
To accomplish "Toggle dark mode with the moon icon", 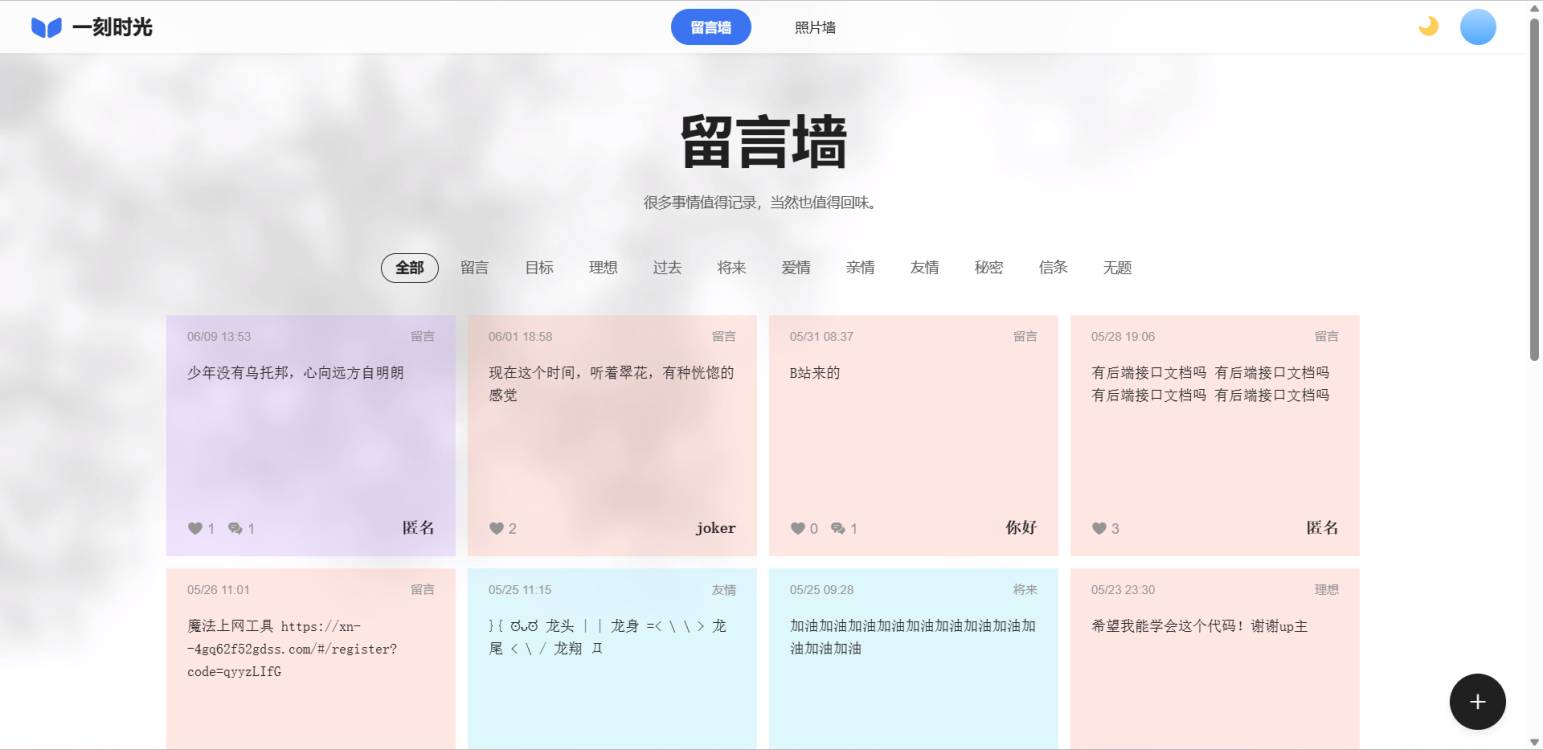I will point(1428,26).
